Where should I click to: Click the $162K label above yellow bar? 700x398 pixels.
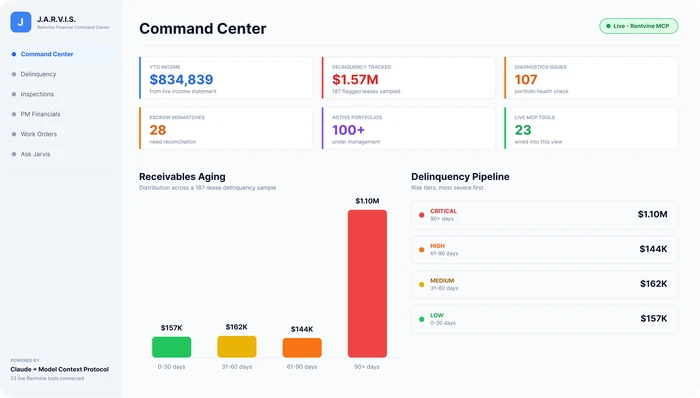(x=237, y=327)
